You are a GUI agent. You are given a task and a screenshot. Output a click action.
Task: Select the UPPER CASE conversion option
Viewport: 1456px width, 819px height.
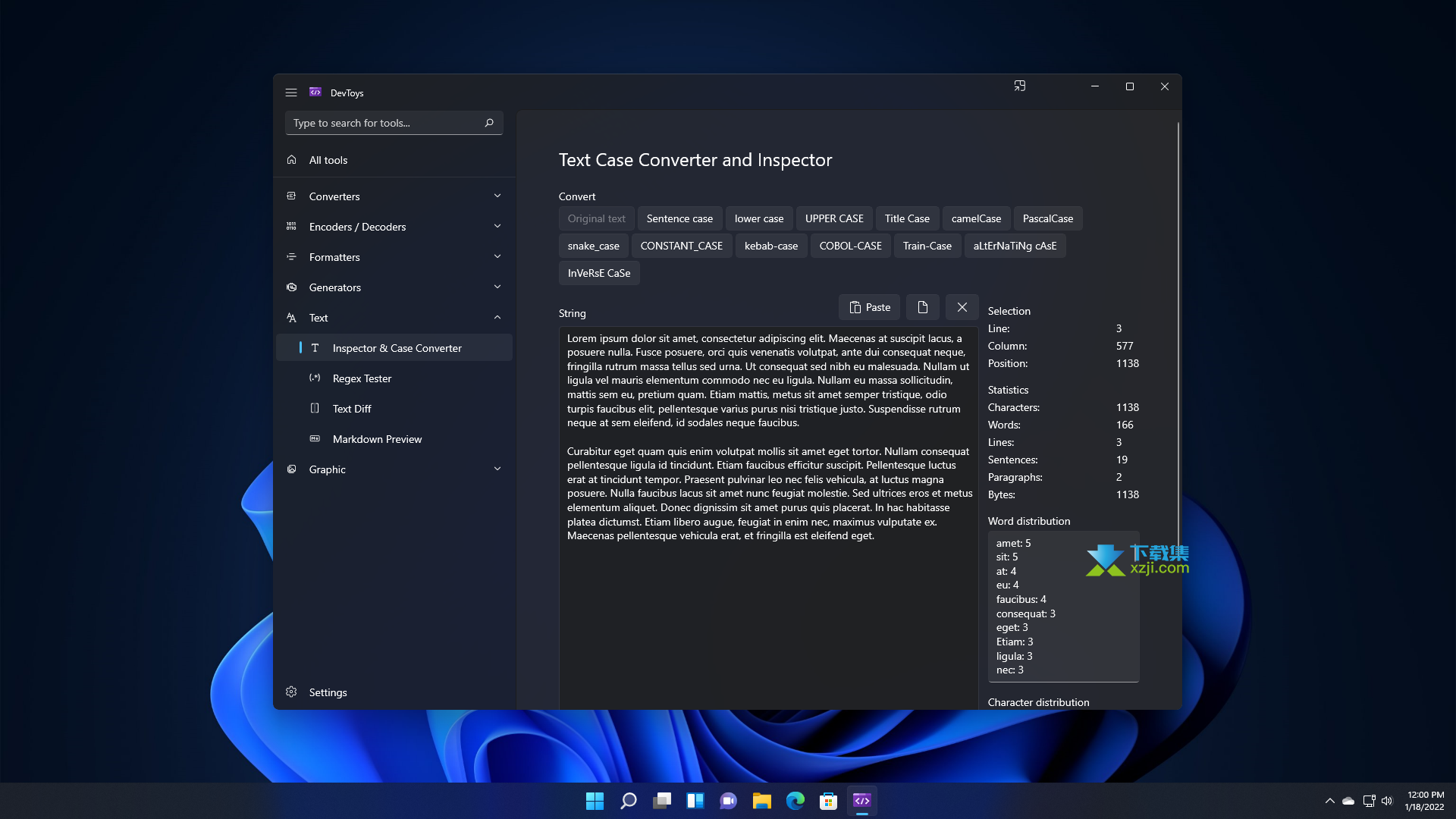tap(834, 218)
